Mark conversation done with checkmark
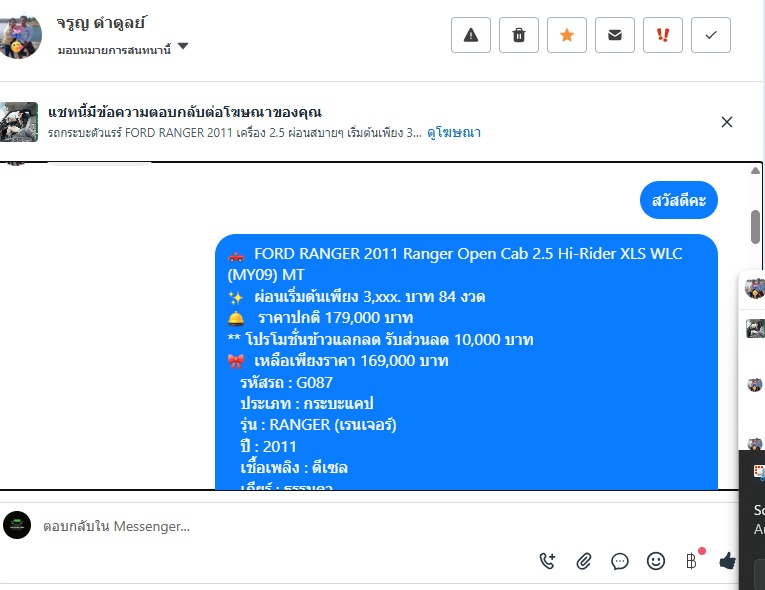Image resolution: width=765 pixels, height=590 pixels. pos(711,35)
